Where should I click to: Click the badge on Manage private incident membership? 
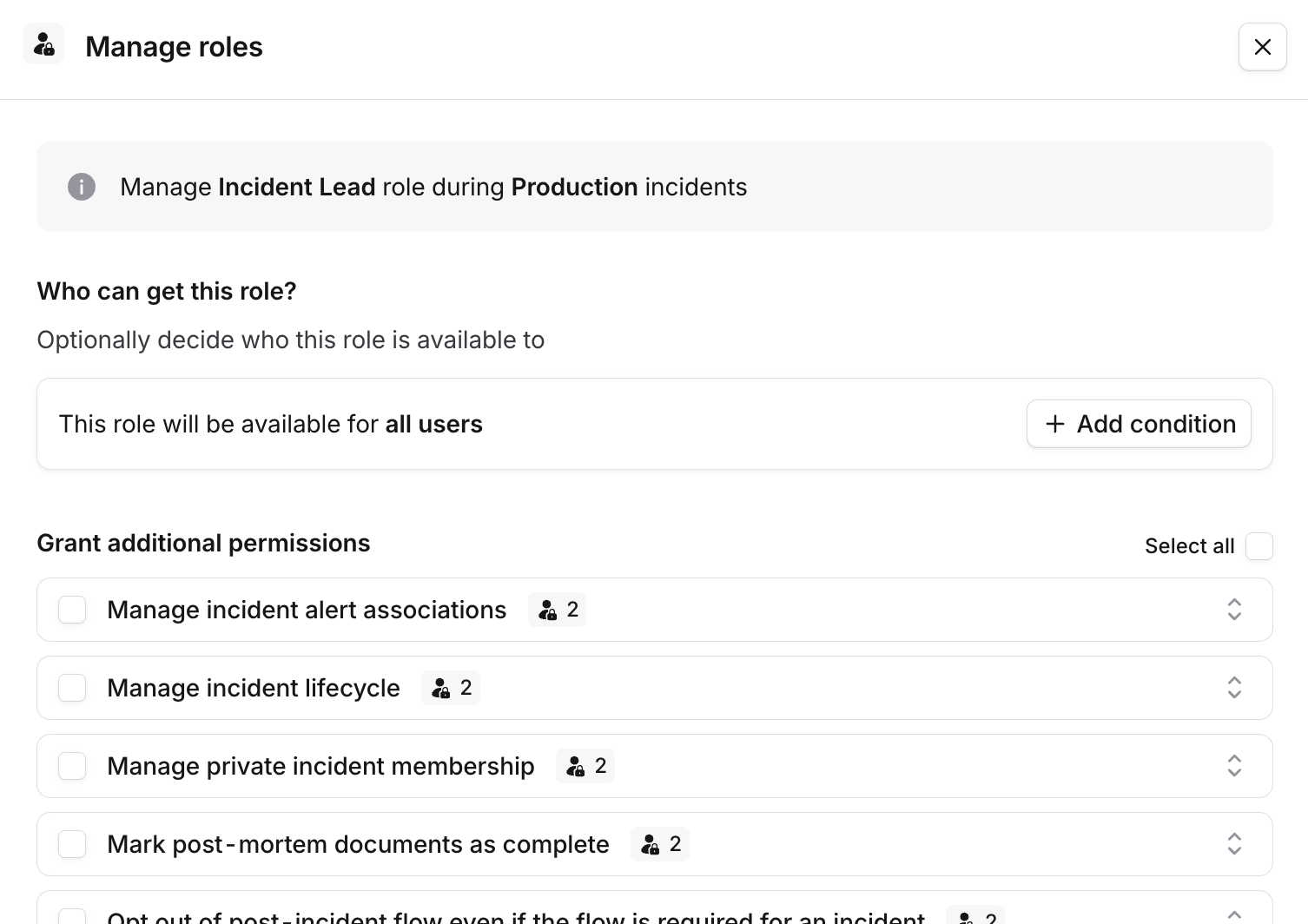[x=585, y=766]
